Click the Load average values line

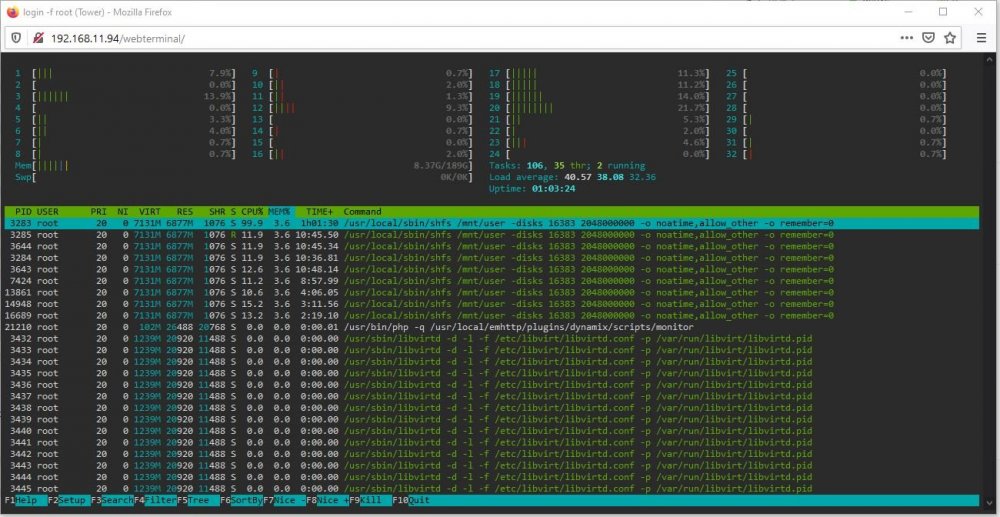pyautogui.click(x=573, y=177)
